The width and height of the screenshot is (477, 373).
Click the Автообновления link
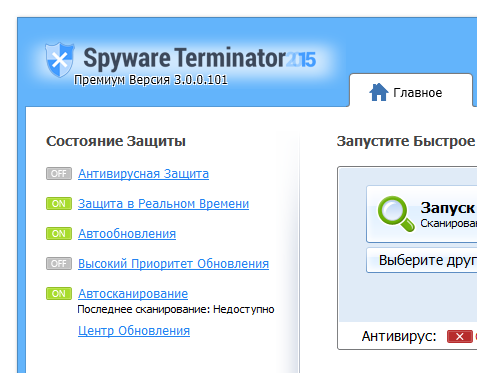[x=127, y=234]
